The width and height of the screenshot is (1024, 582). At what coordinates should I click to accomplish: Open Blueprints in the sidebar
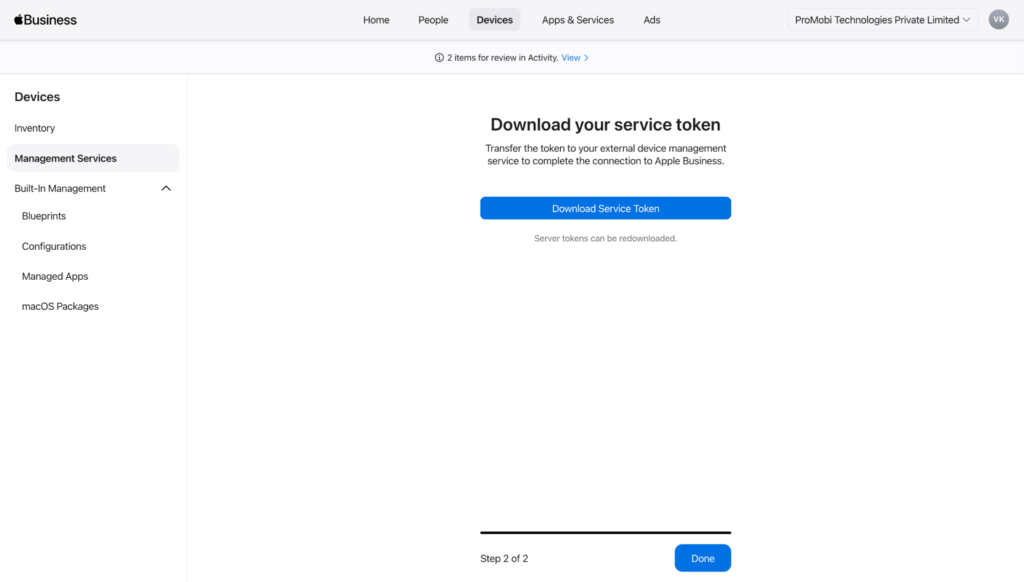pos(44,216)
